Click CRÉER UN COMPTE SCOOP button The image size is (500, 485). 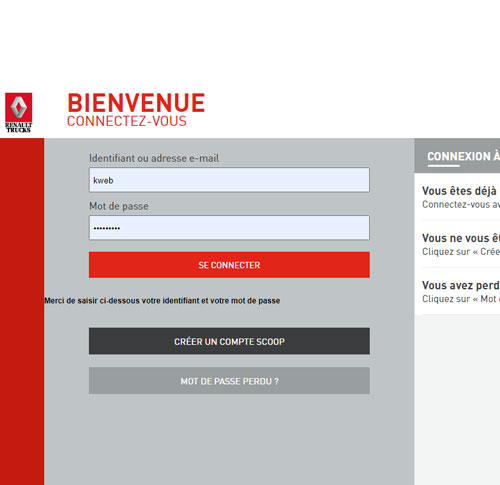coord(229,341)
